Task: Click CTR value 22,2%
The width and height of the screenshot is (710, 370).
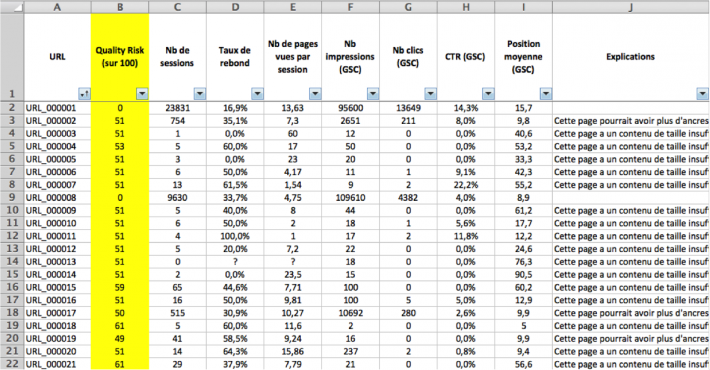Action: pyautogui.click(x=466, y=185)
